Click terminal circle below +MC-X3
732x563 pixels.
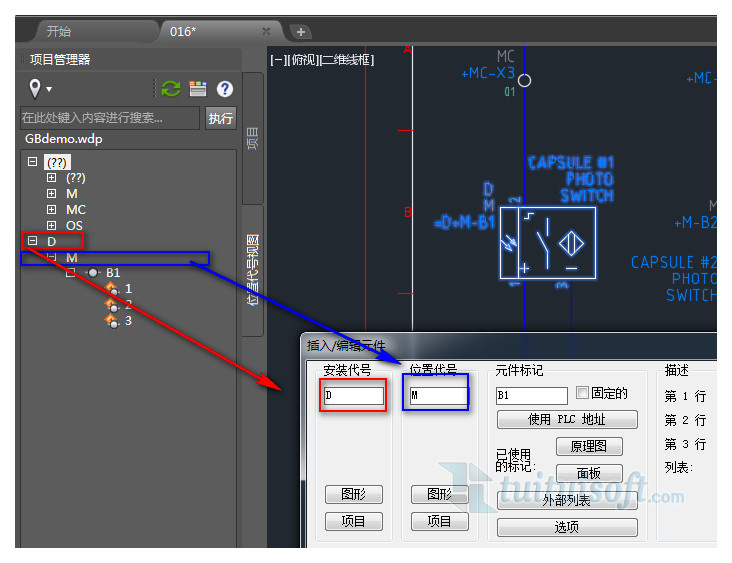[524, 80]
